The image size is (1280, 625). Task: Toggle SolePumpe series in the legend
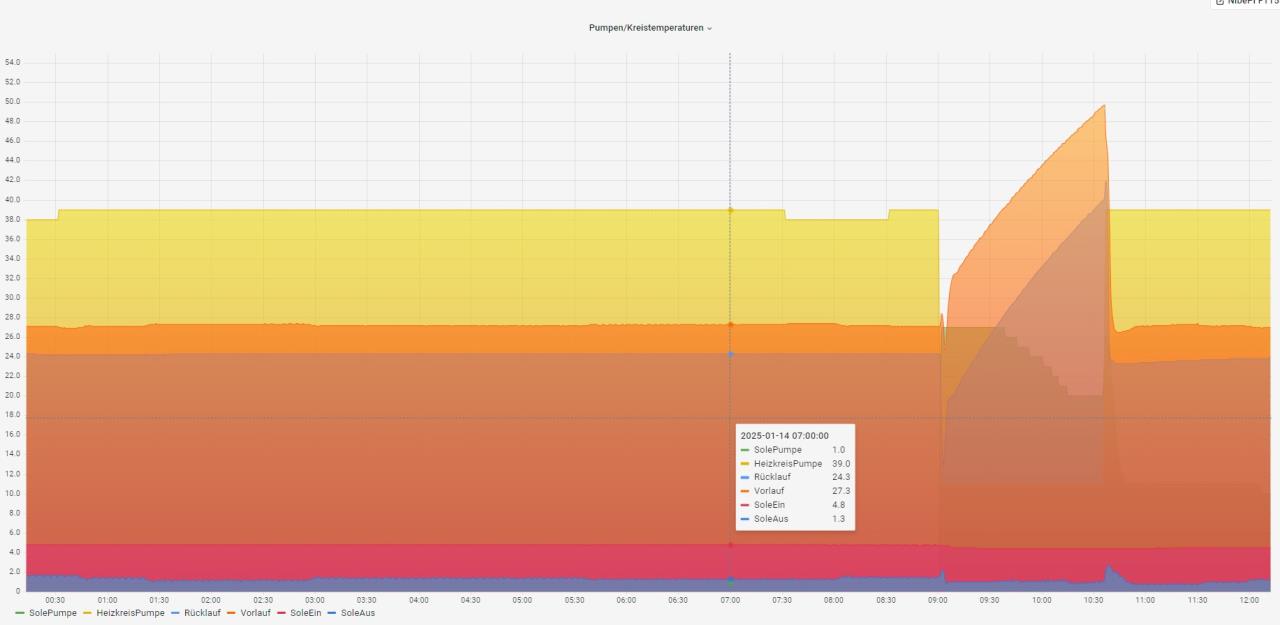pos(52,612)
